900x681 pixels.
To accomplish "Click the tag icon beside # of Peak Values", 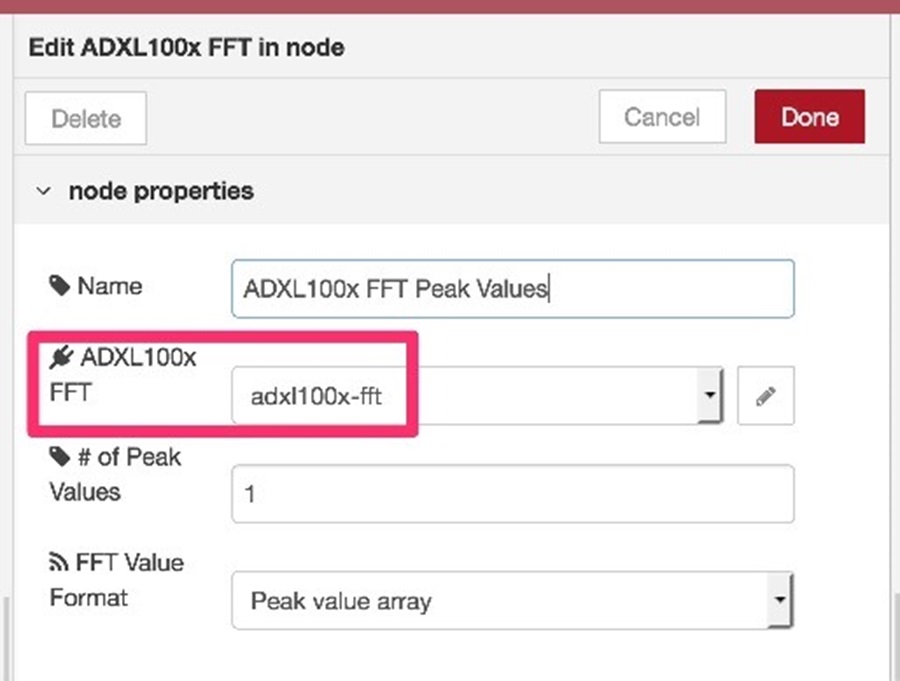I will tap(59, 457).
